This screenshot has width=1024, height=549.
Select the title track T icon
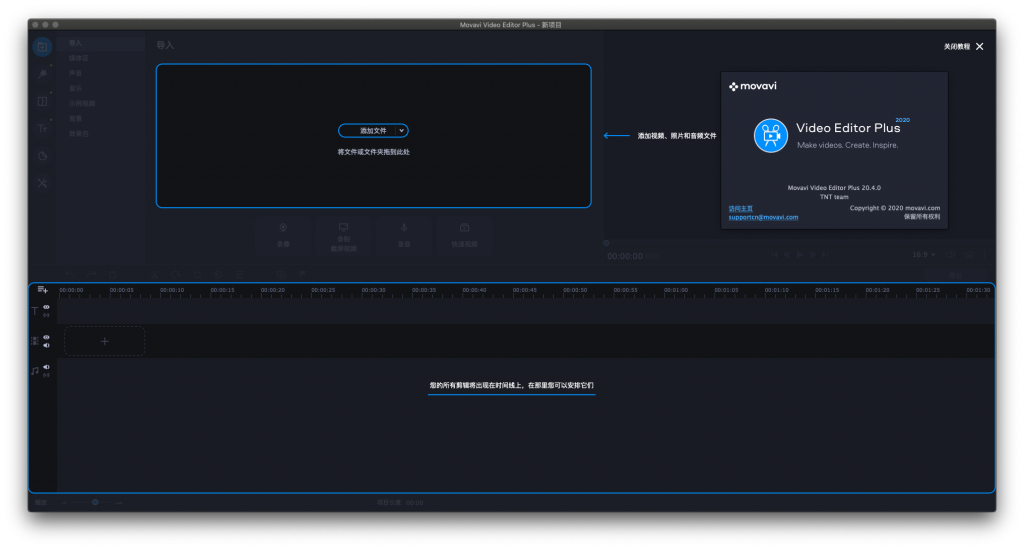(35, 311)
